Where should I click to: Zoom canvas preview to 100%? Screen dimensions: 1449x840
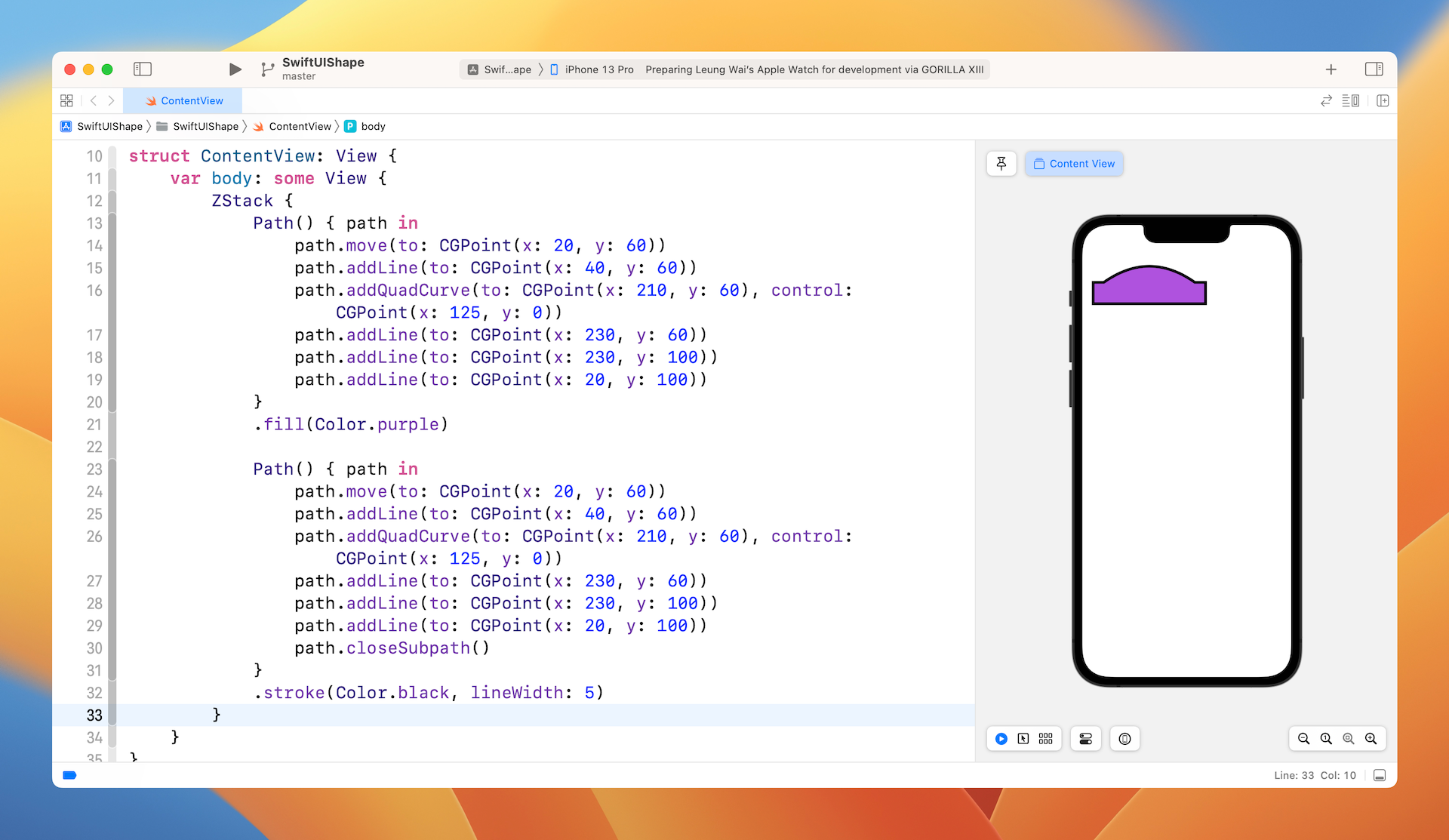1326,739
